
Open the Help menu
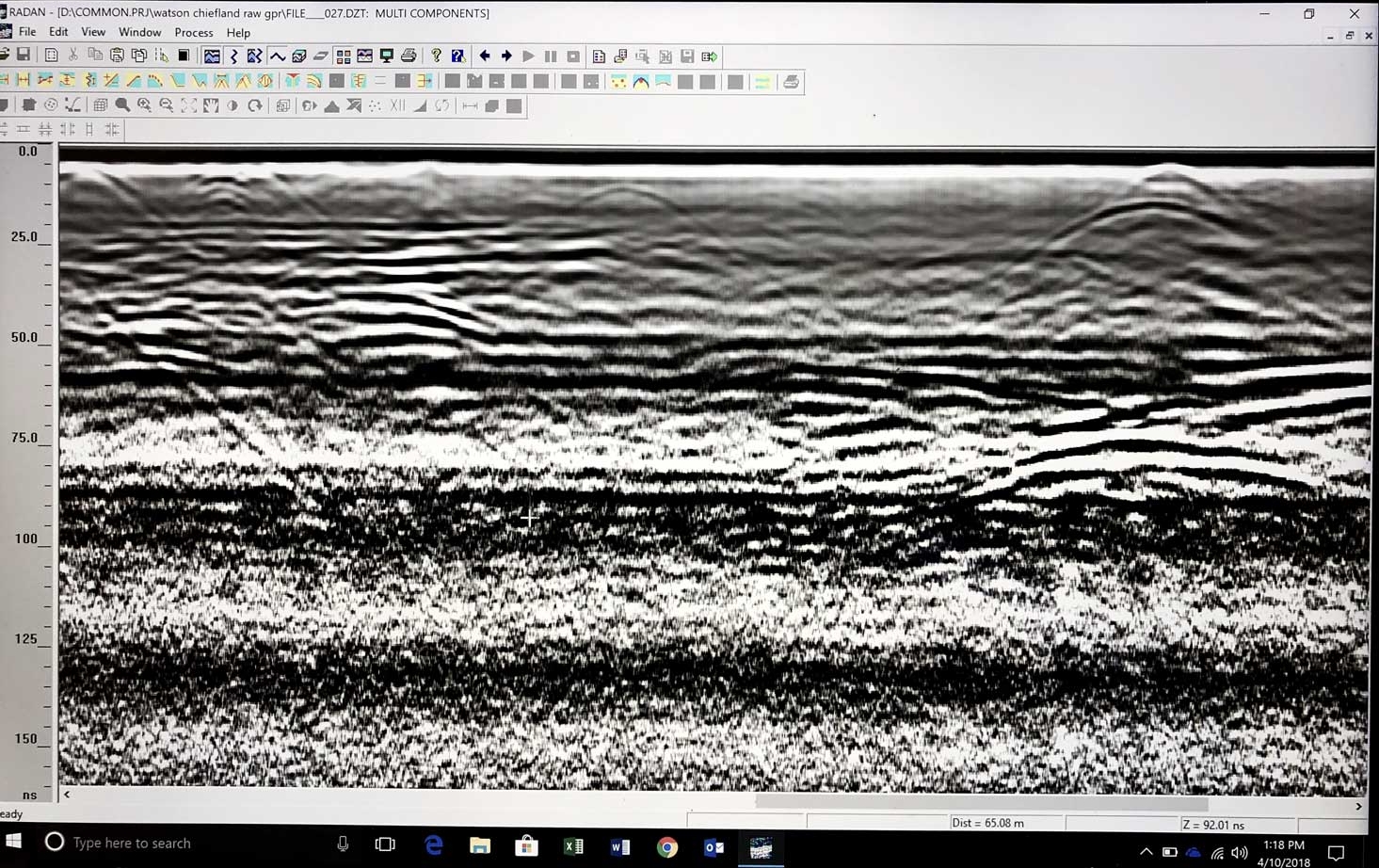[x=238, y=32]
